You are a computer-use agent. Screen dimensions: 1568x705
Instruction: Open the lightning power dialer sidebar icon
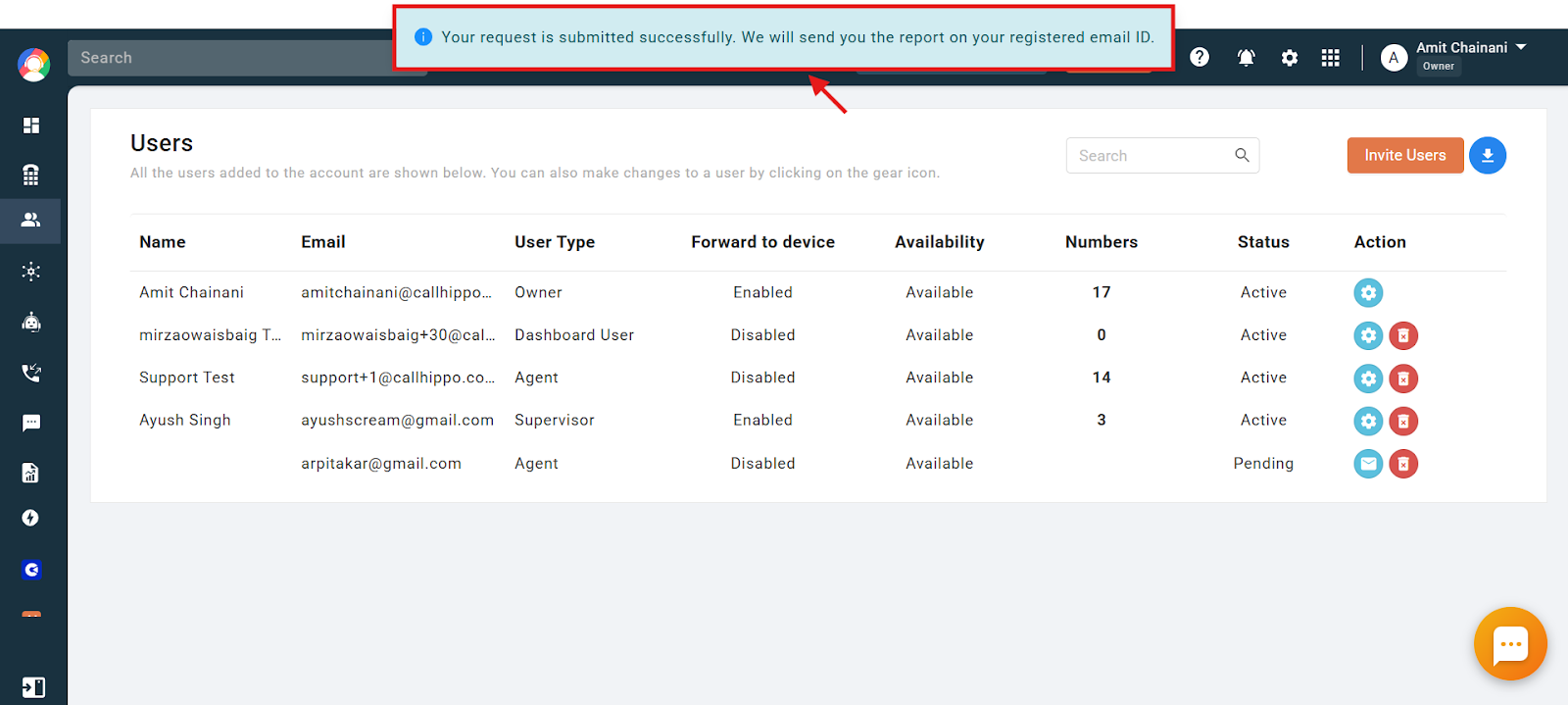pos(31,518)
